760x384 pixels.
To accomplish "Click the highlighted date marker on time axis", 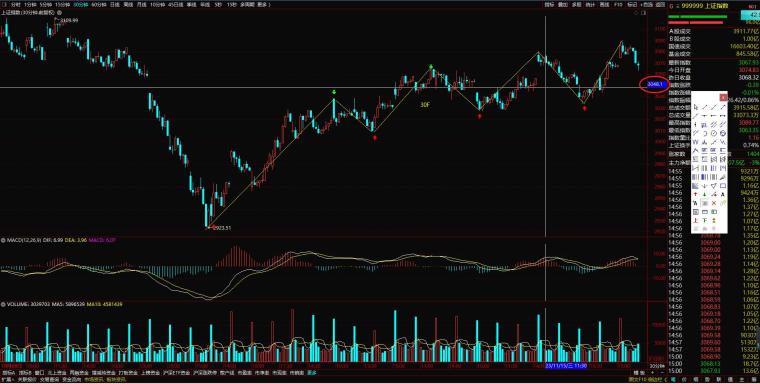I will click(x=566, y=366).
